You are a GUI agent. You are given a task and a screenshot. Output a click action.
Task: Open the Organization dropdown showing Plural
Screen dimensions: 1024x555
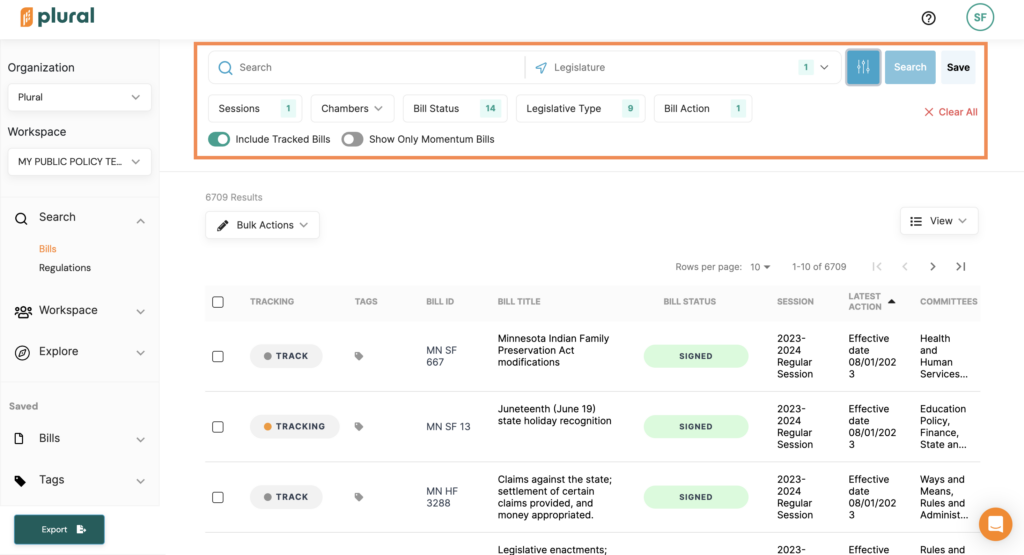click(x=79, y=97)
